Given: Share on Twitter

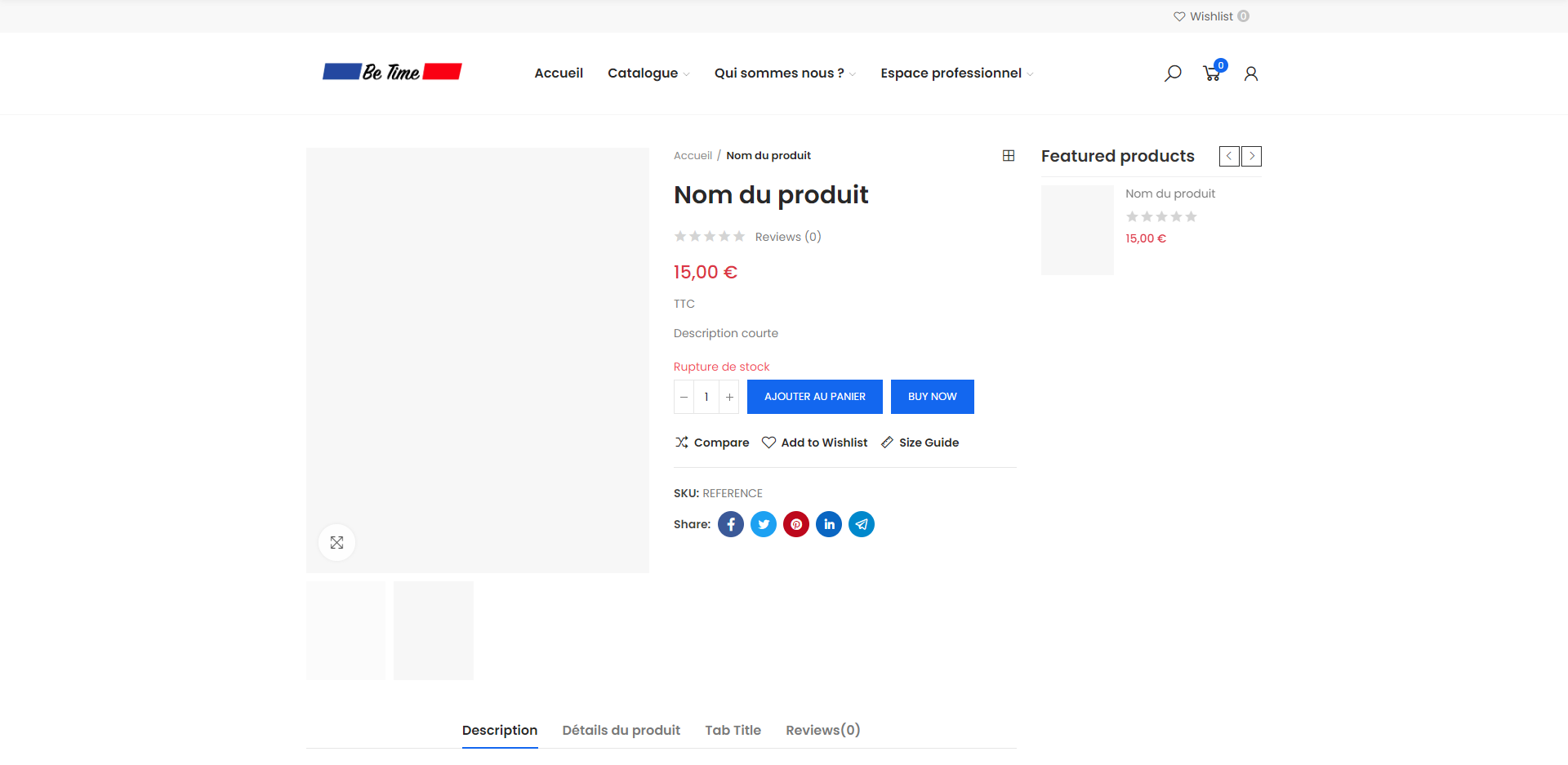Looking at the screenshot, I should tap(764, 524).
